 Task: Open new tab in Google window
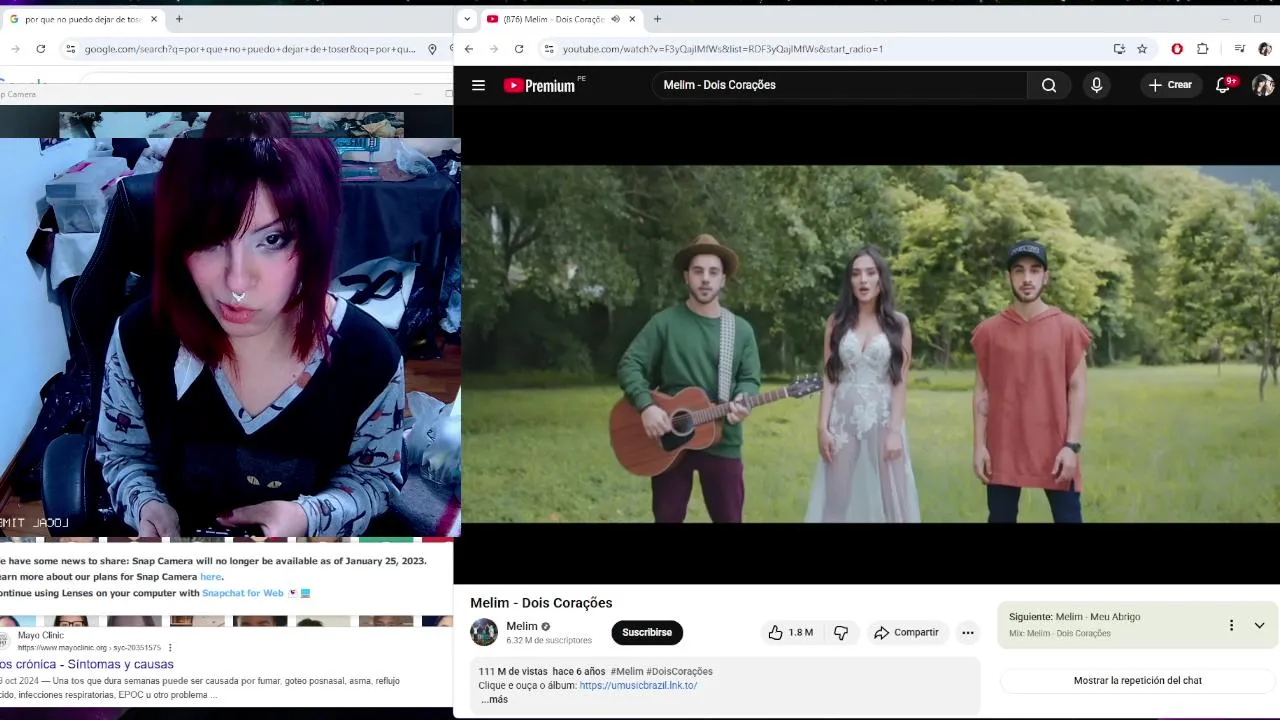179,19
